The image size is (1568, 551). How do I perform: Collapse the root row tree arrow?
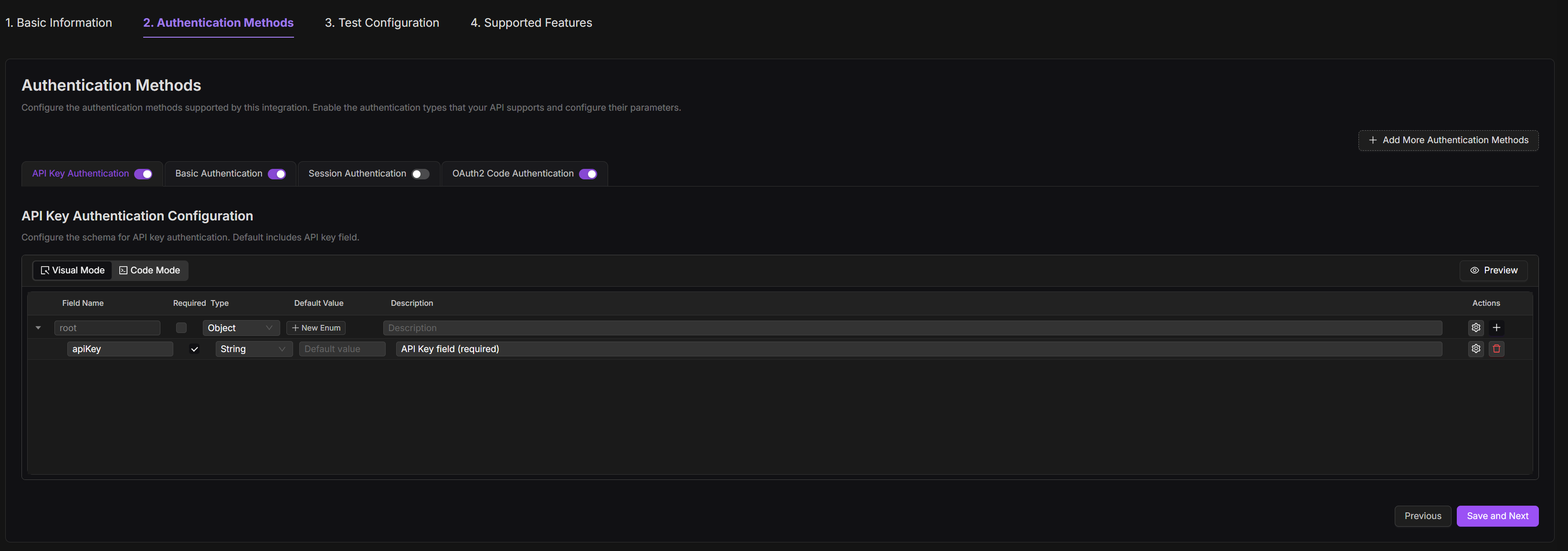click(38, 328)
